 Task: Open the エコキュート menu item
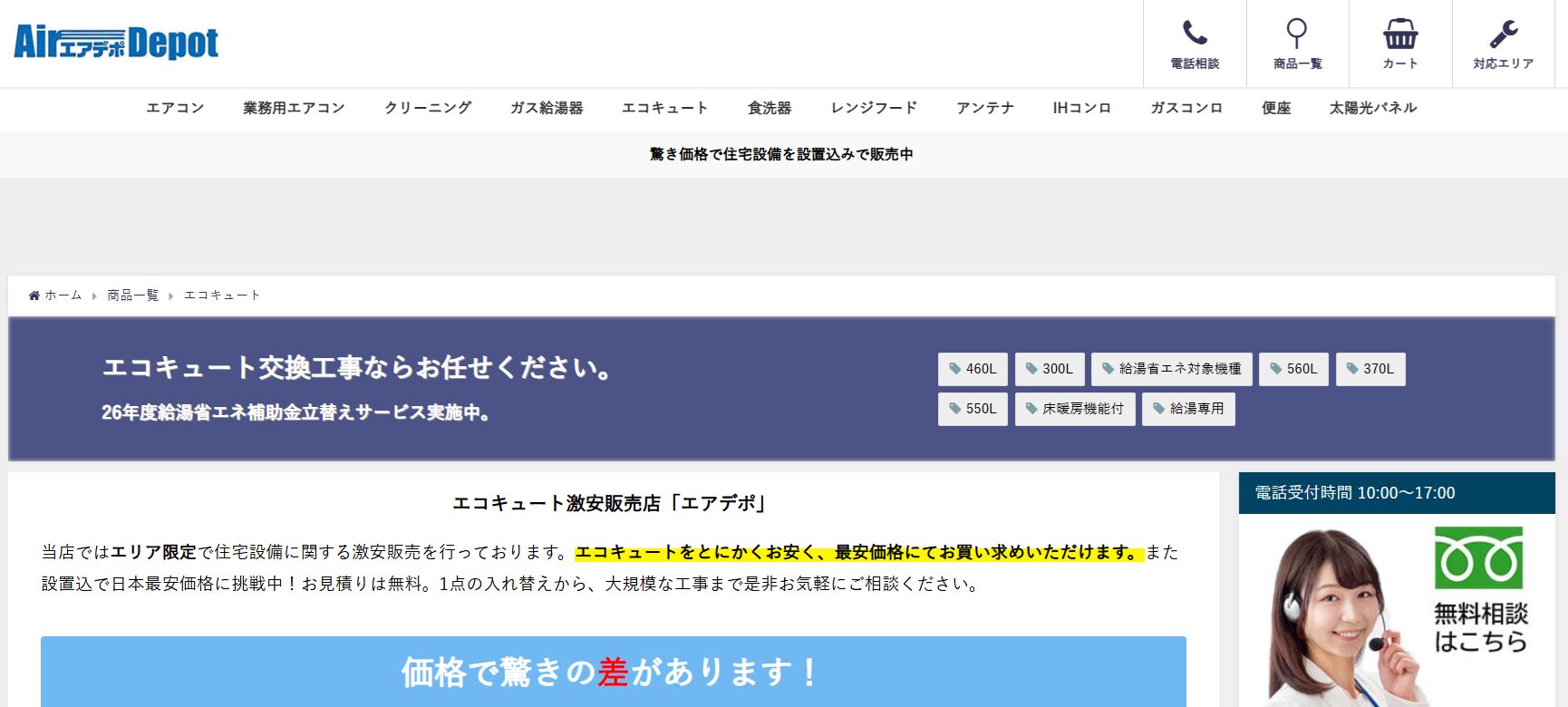[x=664, y=108]
